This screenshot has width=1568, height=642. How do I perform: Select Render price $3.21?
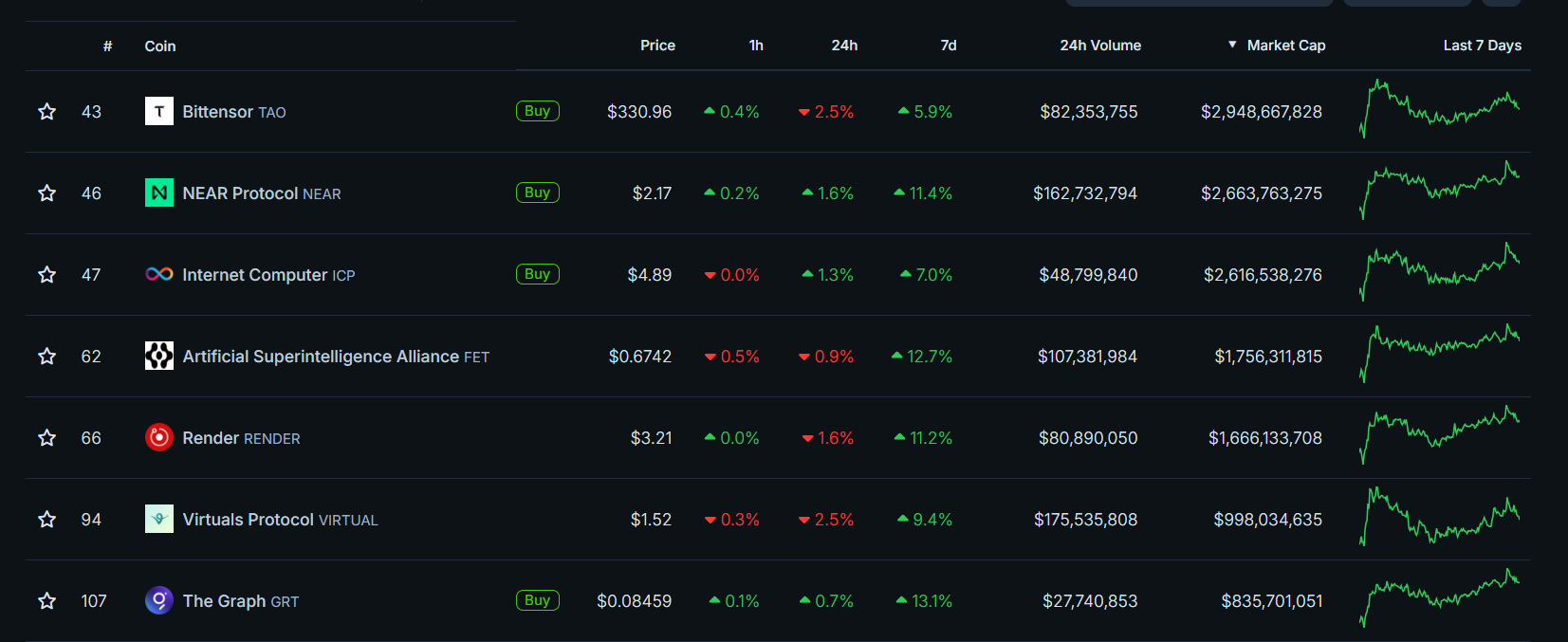point(652,438)
